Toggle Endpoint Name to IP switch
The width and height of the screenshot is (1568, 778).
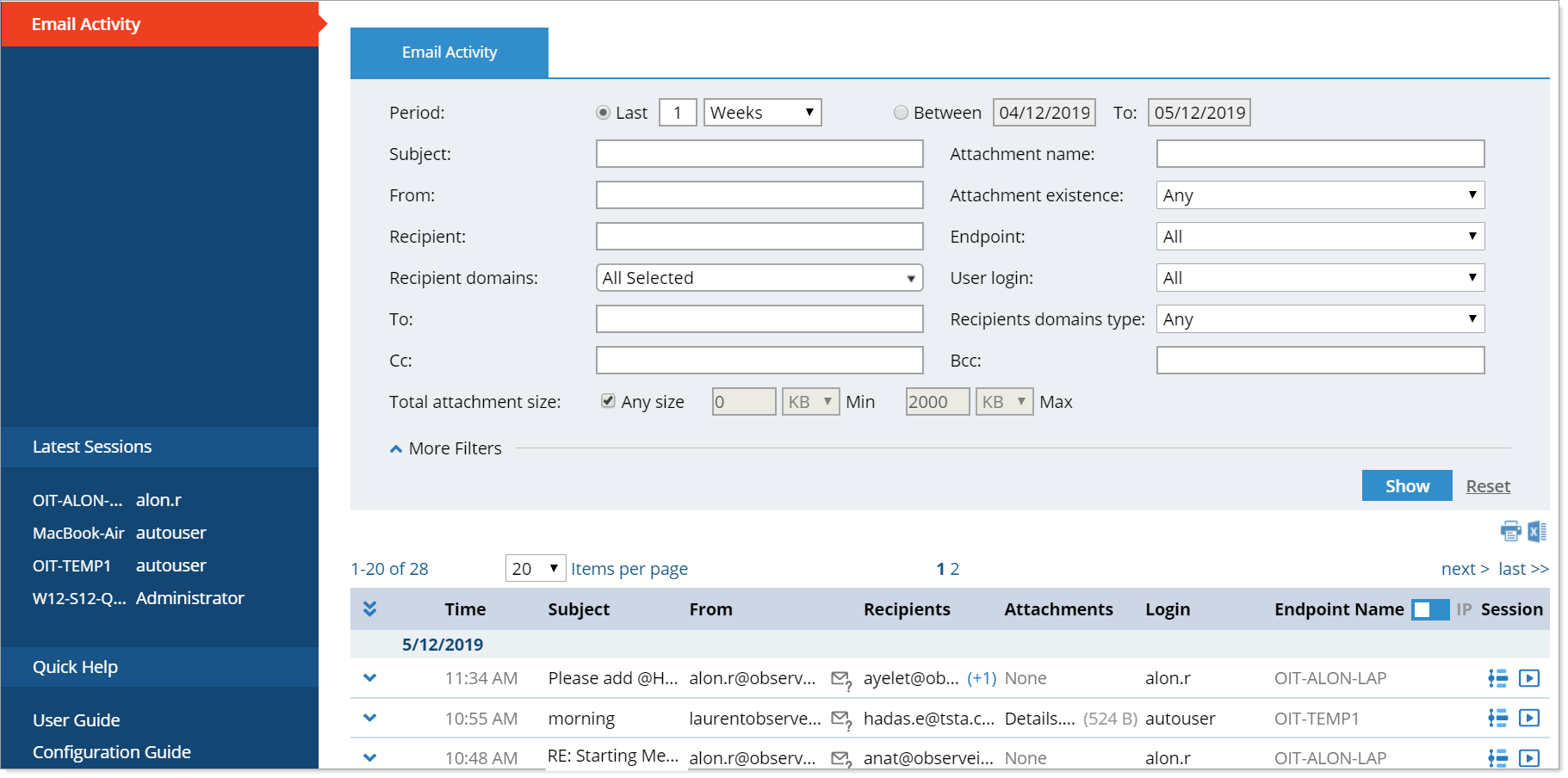click(x=1430, y=609)
